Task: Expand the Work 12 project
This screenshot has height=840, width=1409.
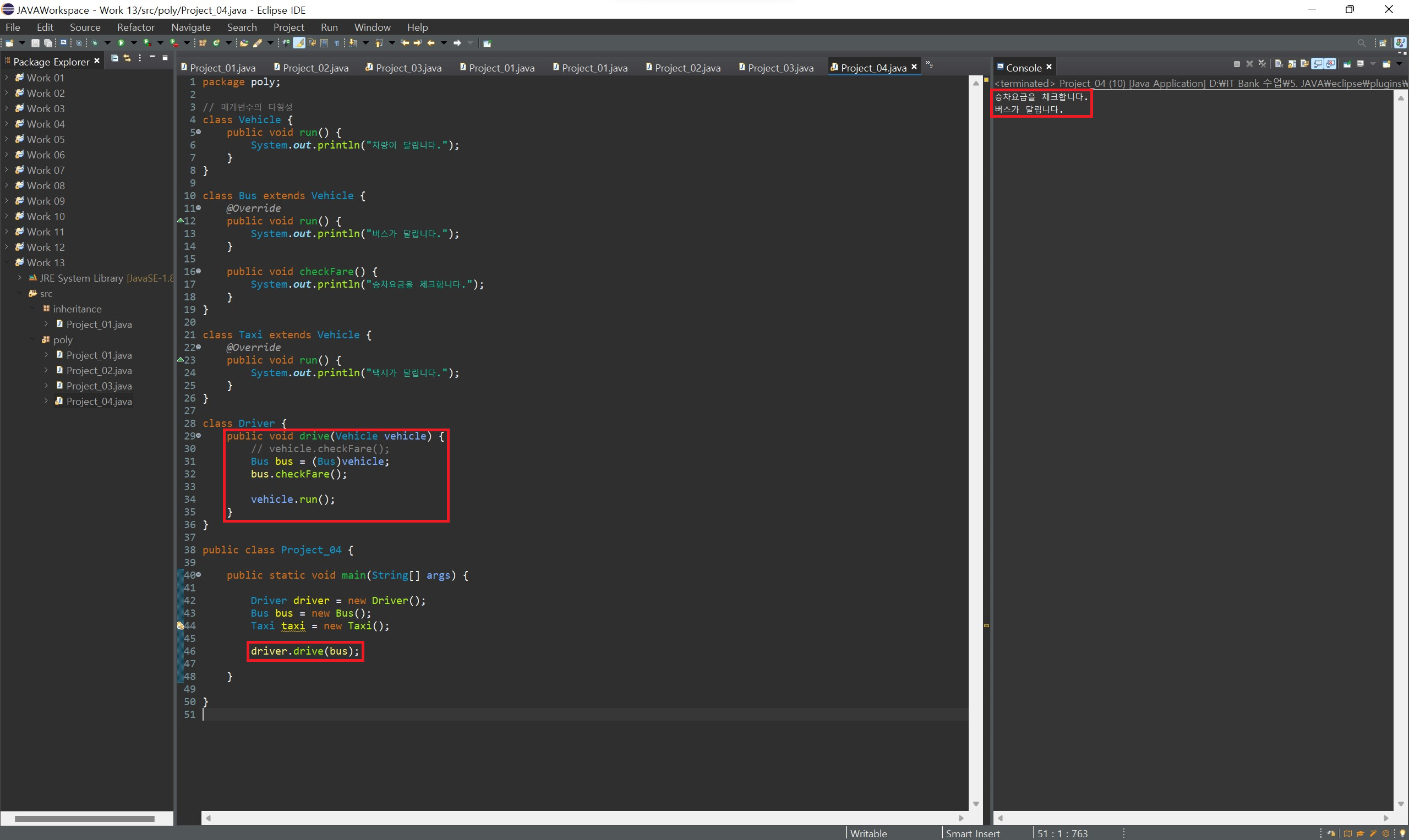Action: 7,247
